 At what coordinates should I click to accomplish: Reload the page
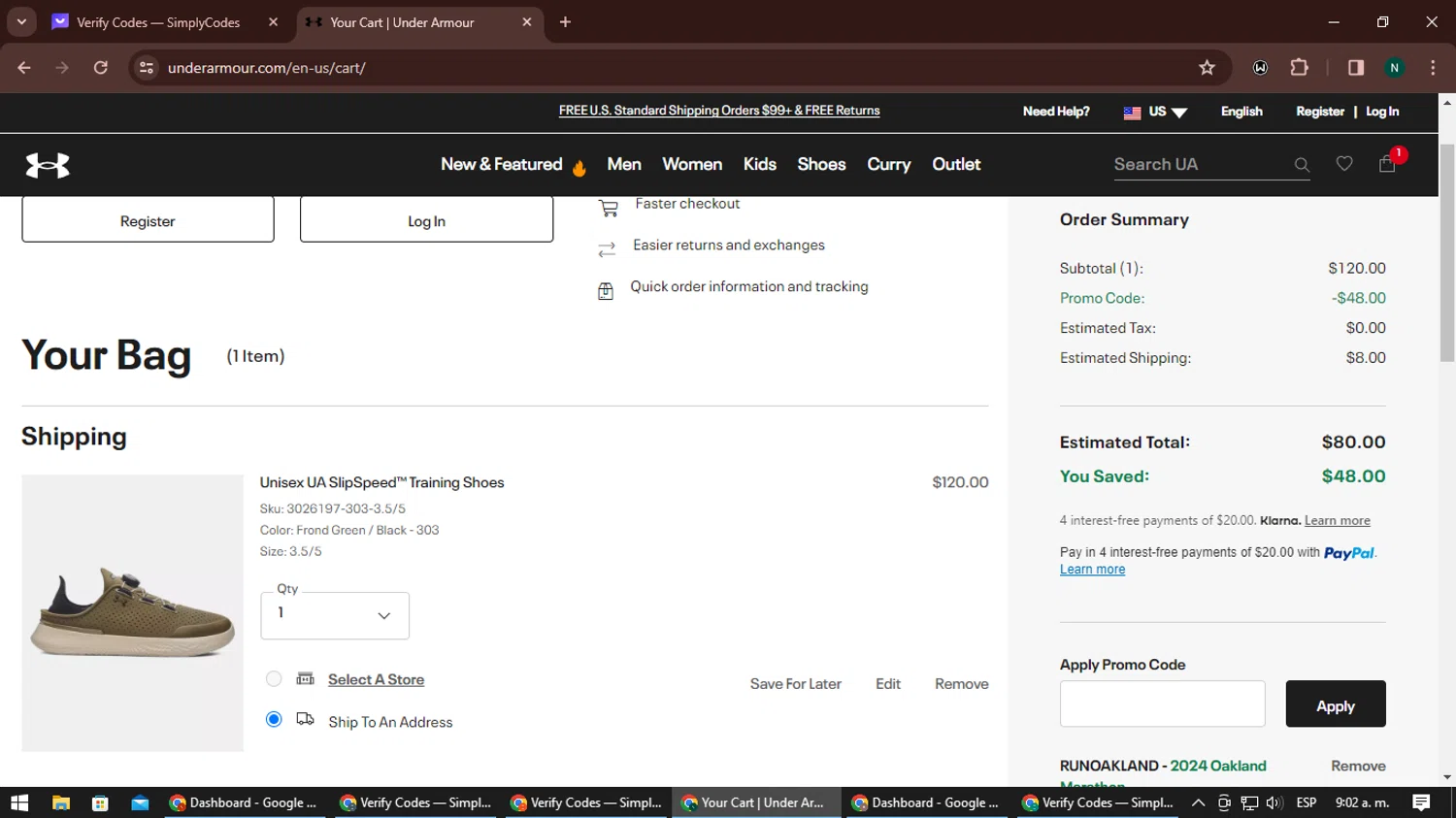100,67
